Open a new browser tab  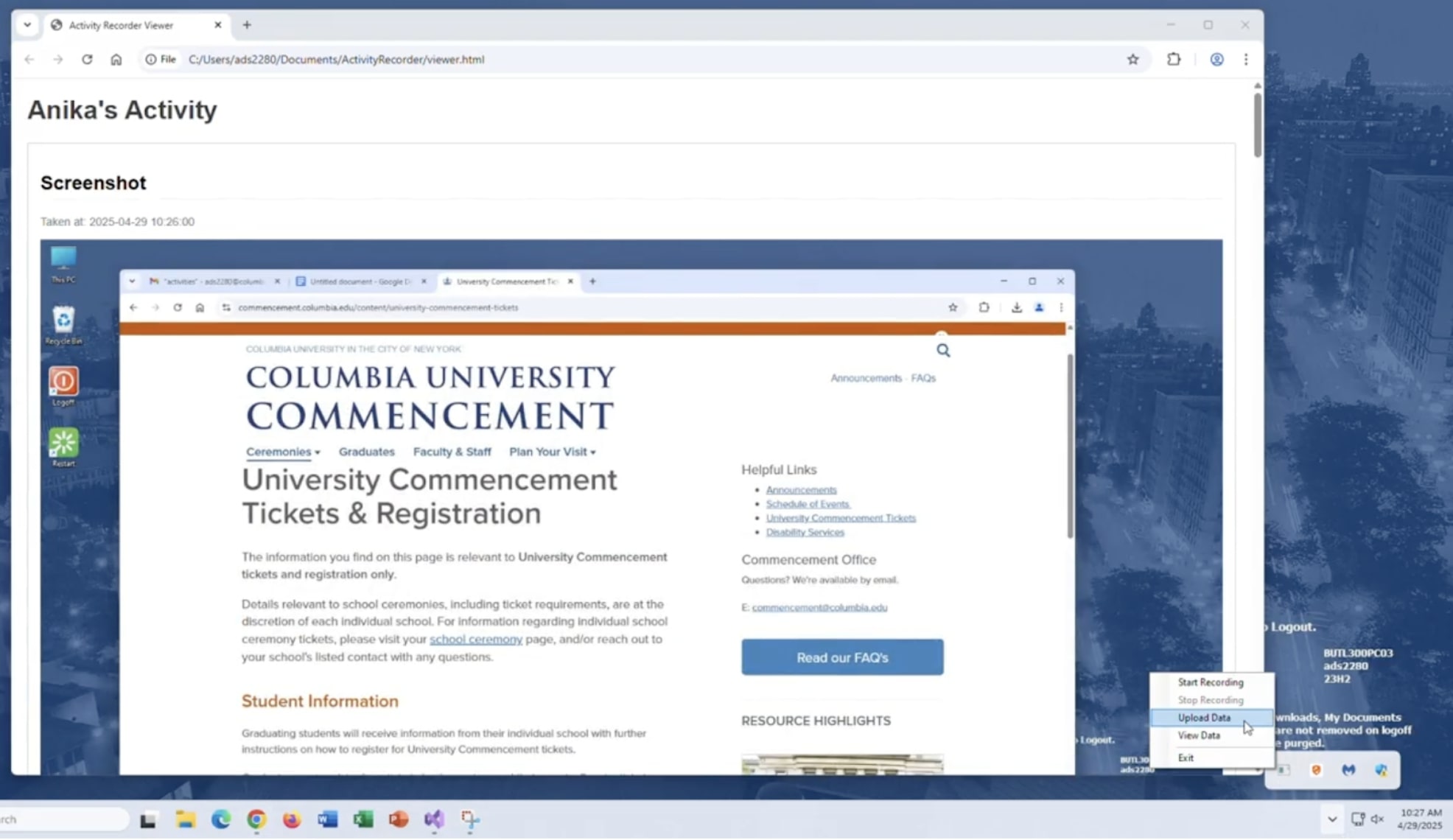click(x=247, y=25)
